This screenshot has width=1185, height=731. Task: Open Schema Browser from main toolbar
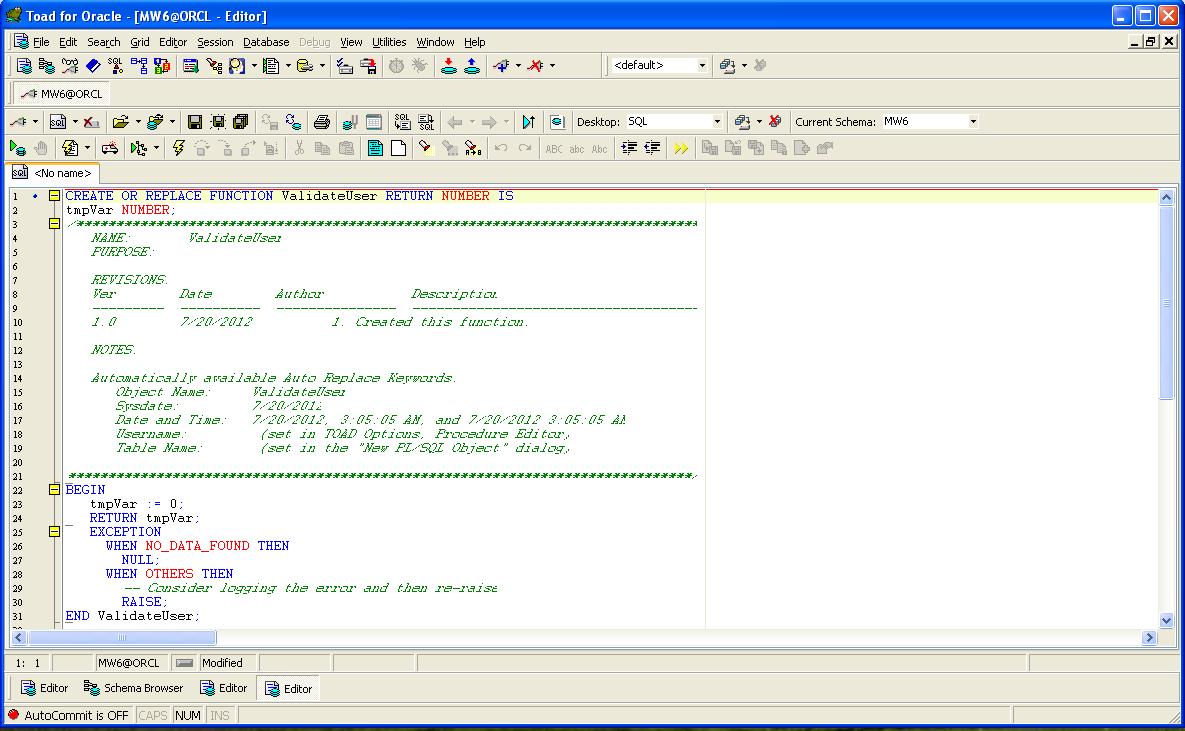click(46, 66)
